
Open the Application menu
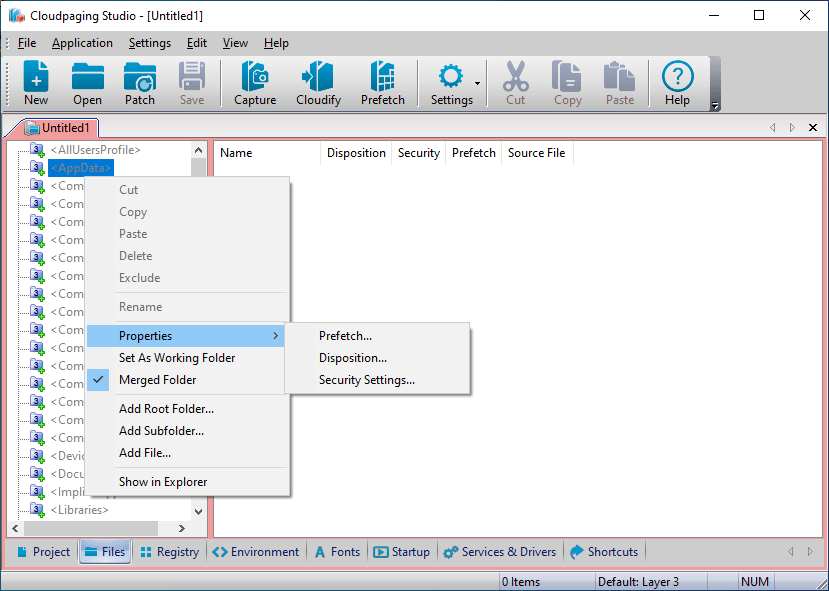82,43
